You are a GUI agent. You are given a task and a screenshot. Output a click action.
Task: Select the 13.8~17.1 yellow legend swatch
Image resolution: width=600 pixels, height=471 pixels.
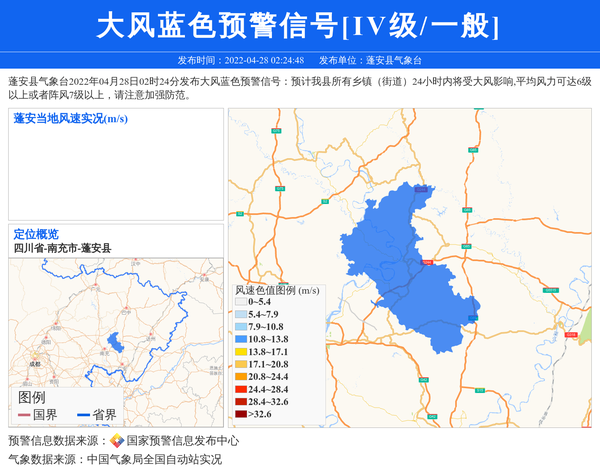point(240,352)
